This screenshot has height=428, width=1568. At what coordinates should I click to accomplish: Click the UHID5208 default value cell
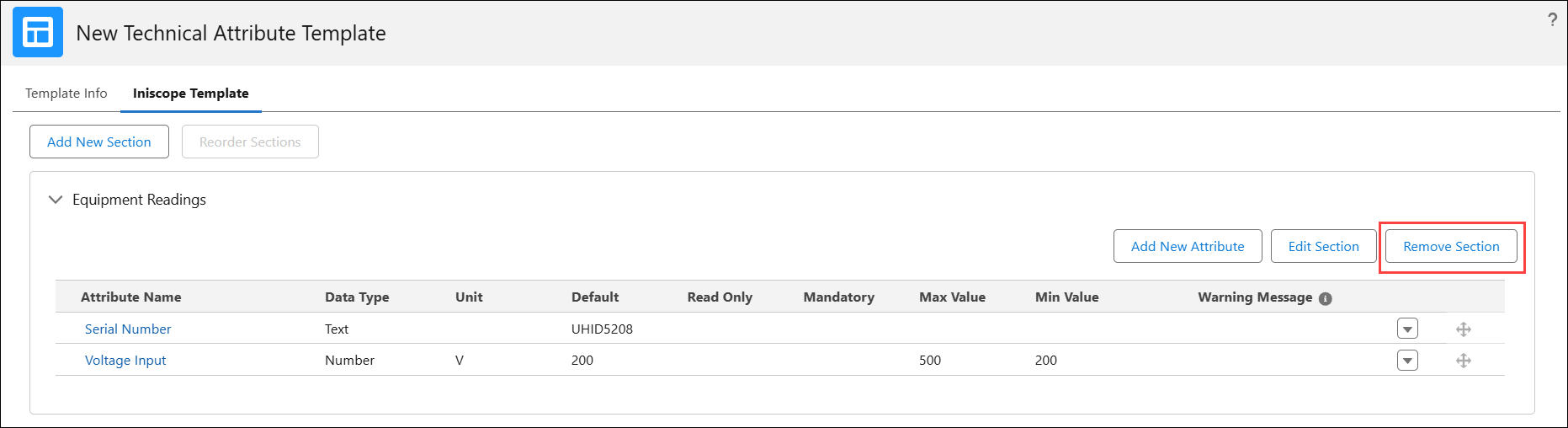602,329
